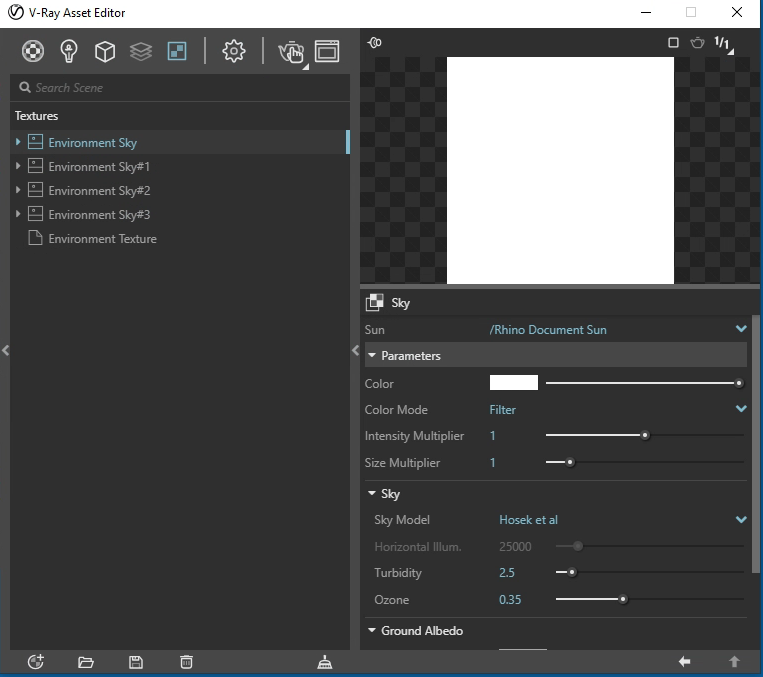Image resolution: width=763 pixels, height=677 pixels.
Task: Expand the Environment Sky tree arrow
Action: [18, 142]
